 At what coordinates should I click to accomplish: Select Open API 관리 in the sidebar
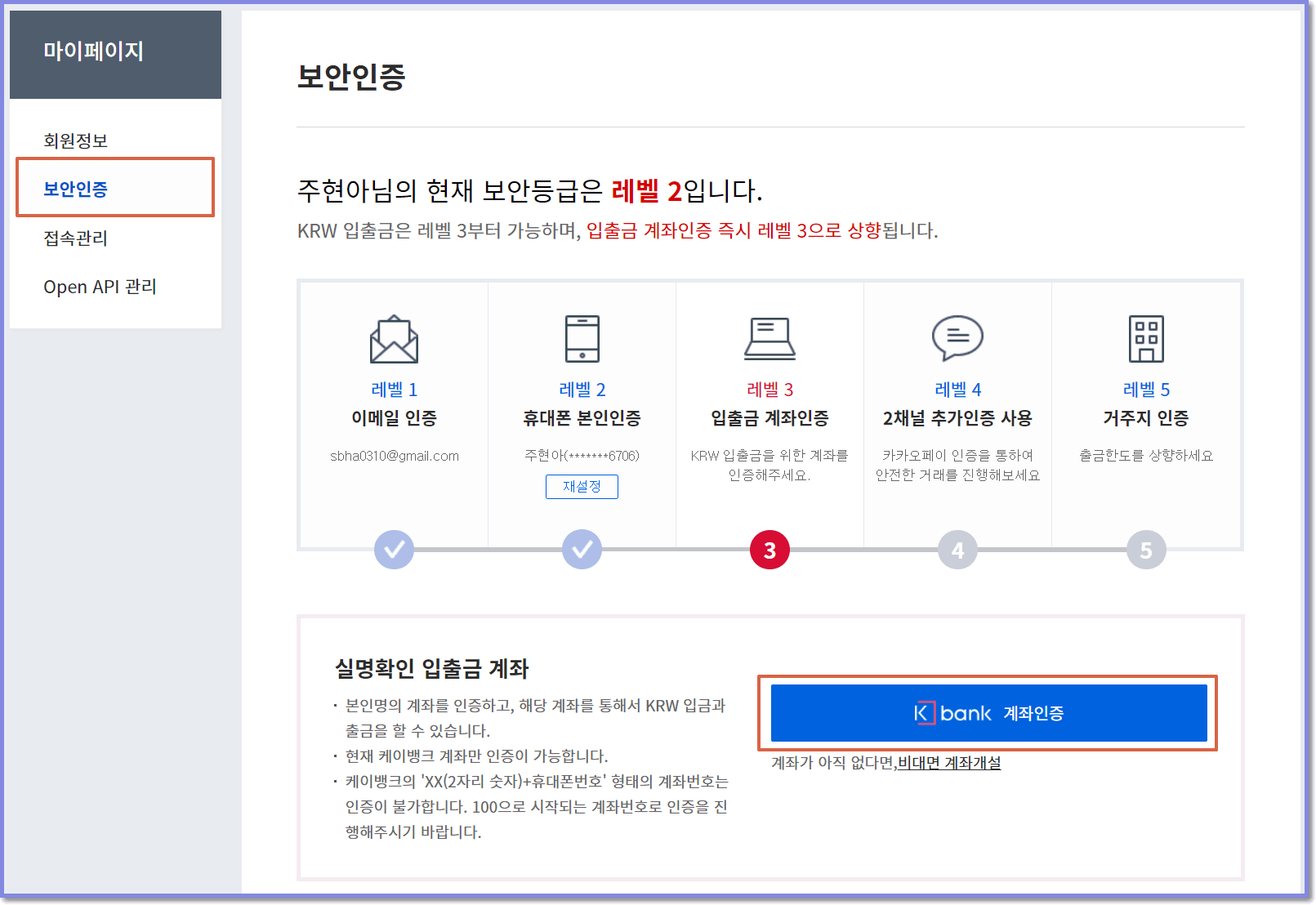coord(100,287)
